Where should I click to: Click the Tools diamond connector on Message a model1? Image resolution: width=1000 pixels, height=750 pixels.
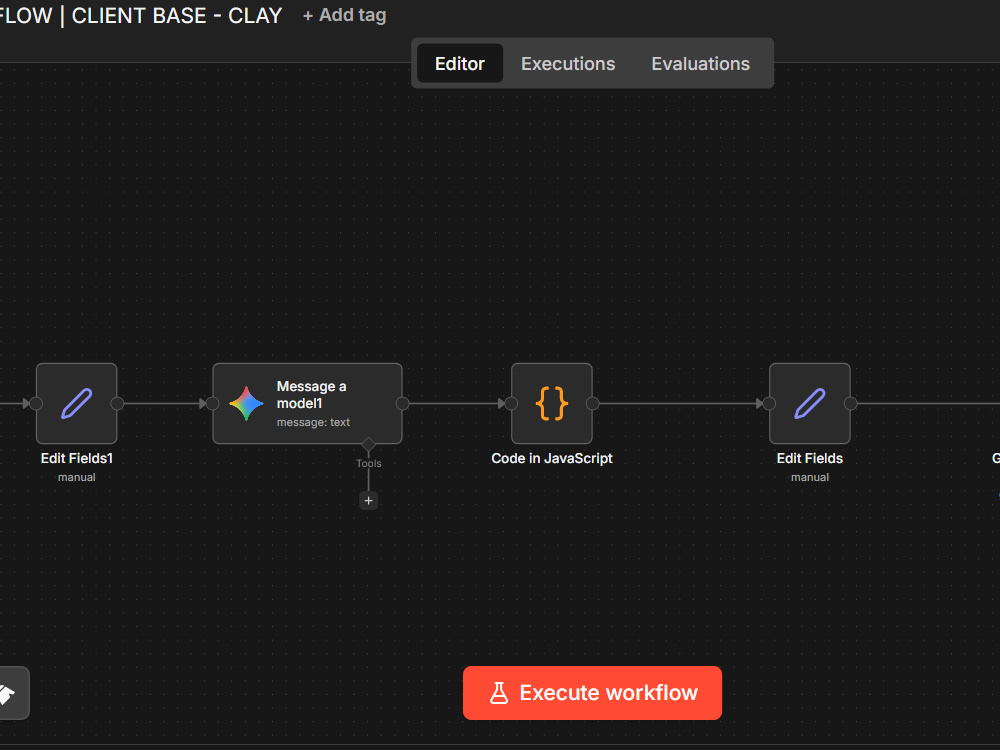click(x=369, y=444)
